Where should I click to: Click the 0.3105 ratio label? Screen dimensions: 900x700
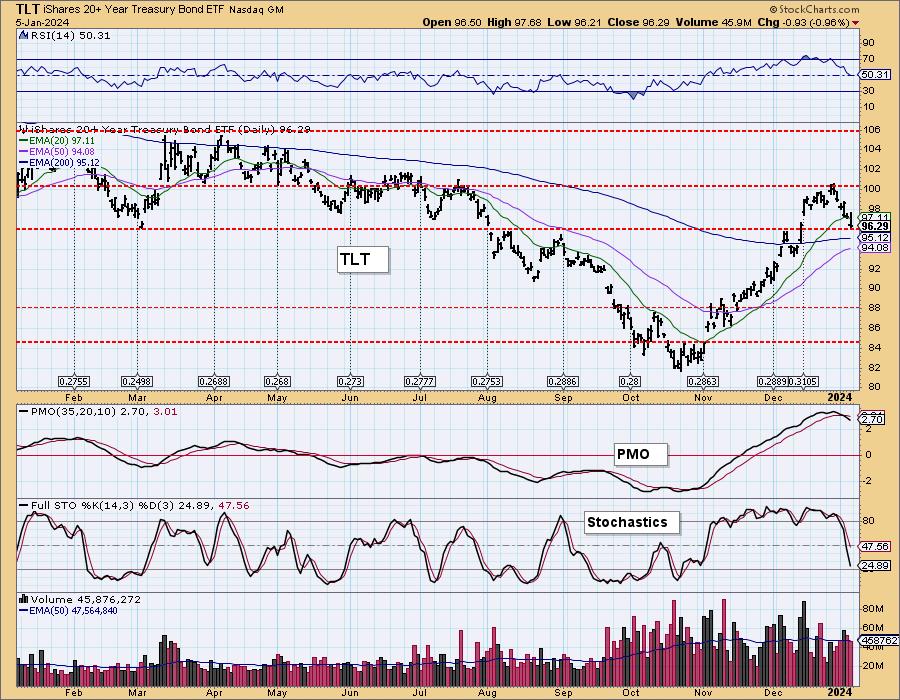pos(804,382)
